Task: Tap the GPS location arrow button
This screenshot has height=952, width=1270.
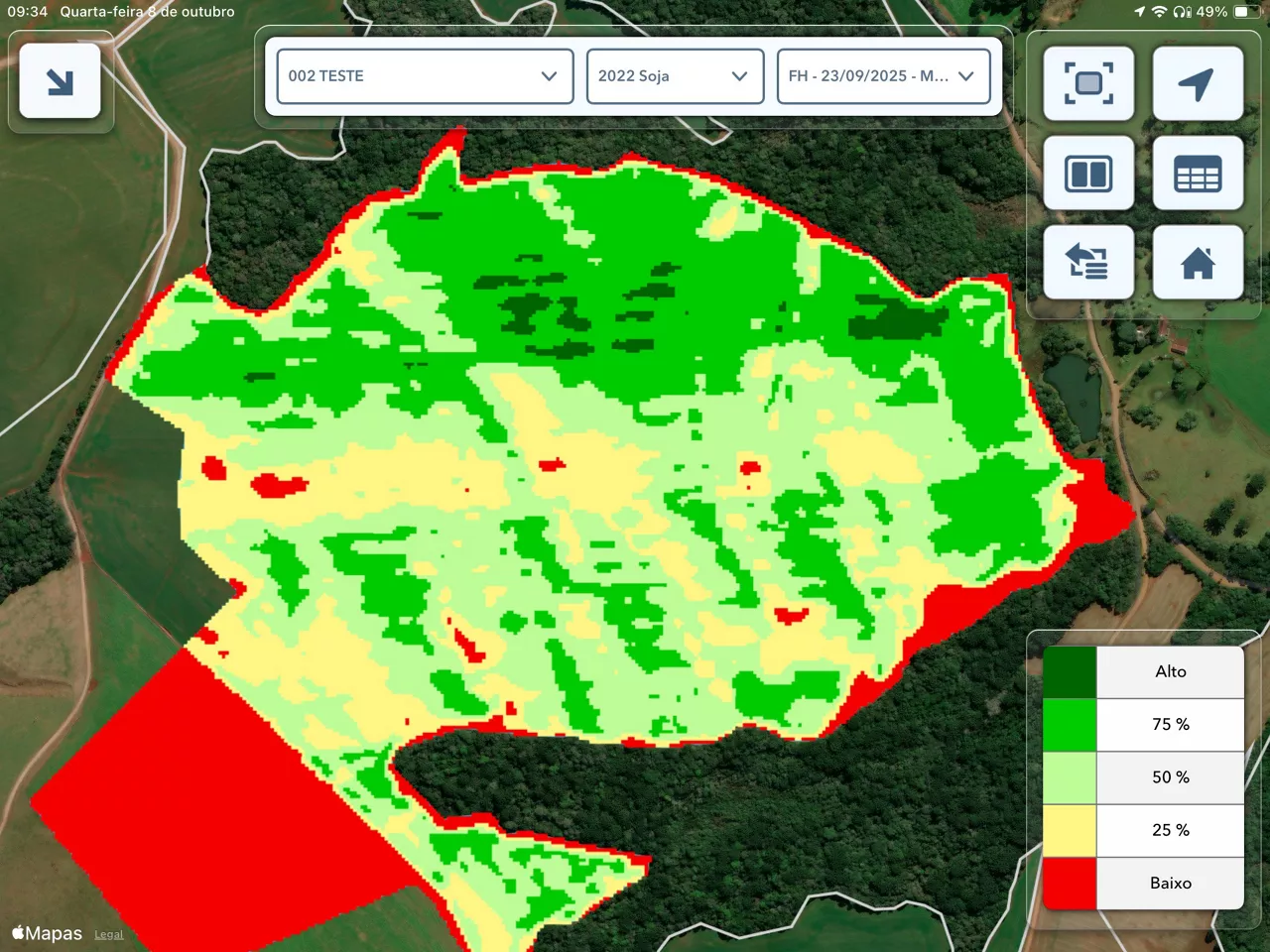Action: pos(1198,83)
